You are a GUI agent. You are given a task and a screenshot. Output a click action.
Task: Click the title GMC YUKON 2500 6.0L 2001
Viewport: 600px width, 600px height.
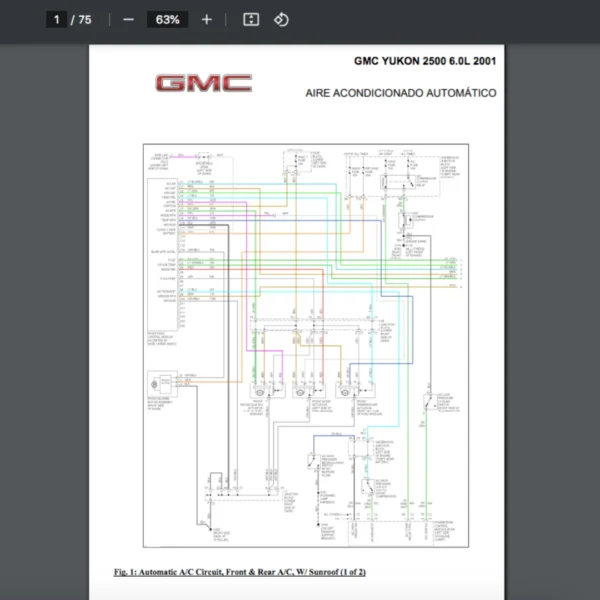coord(425,61)
